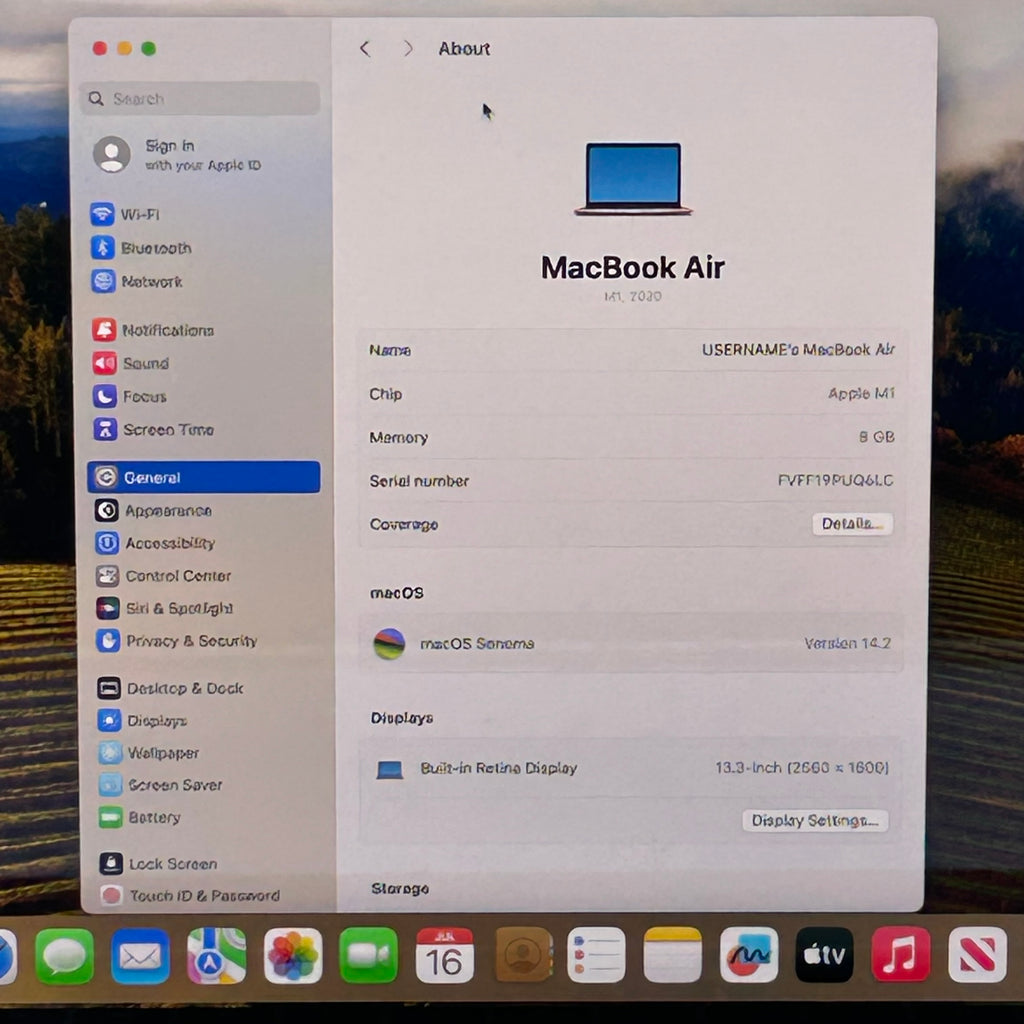Click the 8 GB memory value
The width and height of the screenshot is (1024, 1024).
tap(876, 437)
